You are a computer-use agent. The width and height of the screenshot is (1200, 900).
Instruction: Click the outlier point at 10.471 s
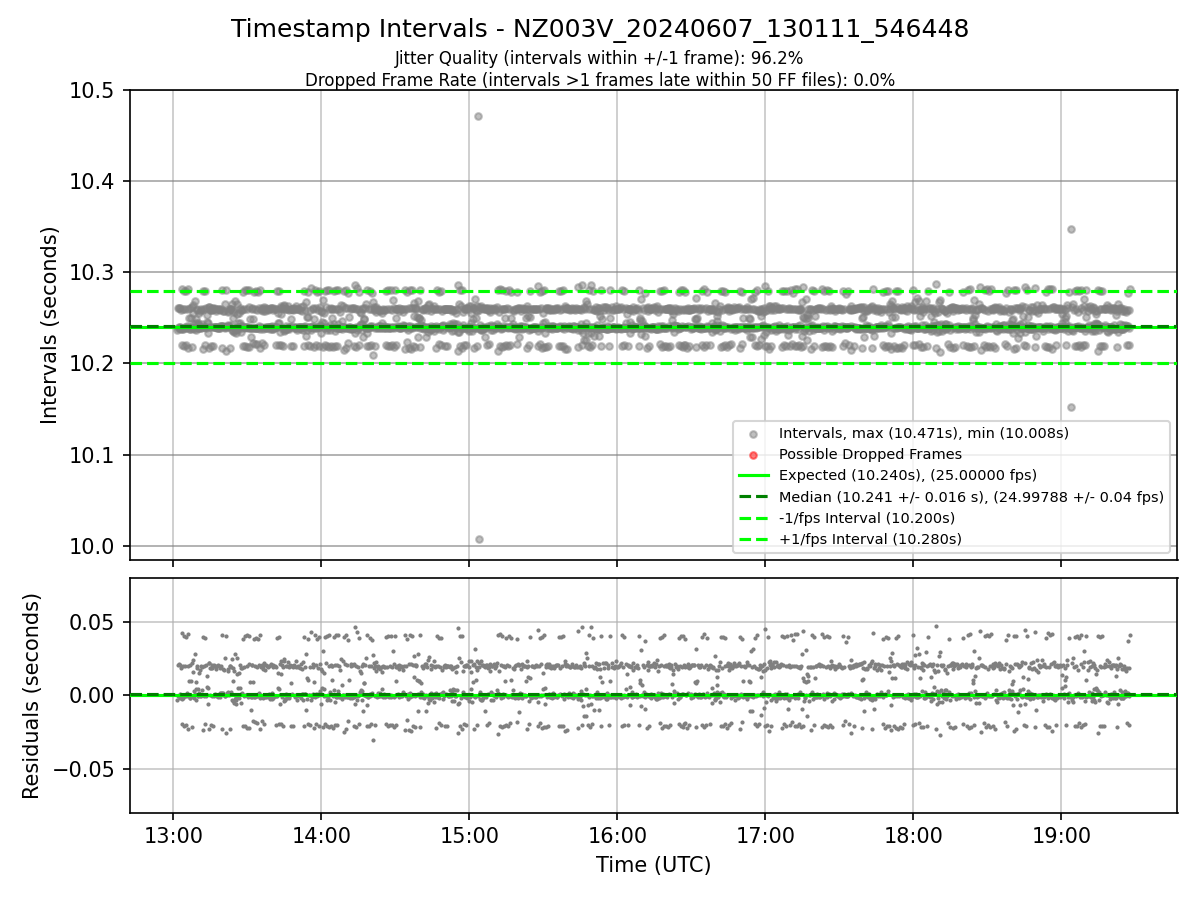(x=478, y=116)
